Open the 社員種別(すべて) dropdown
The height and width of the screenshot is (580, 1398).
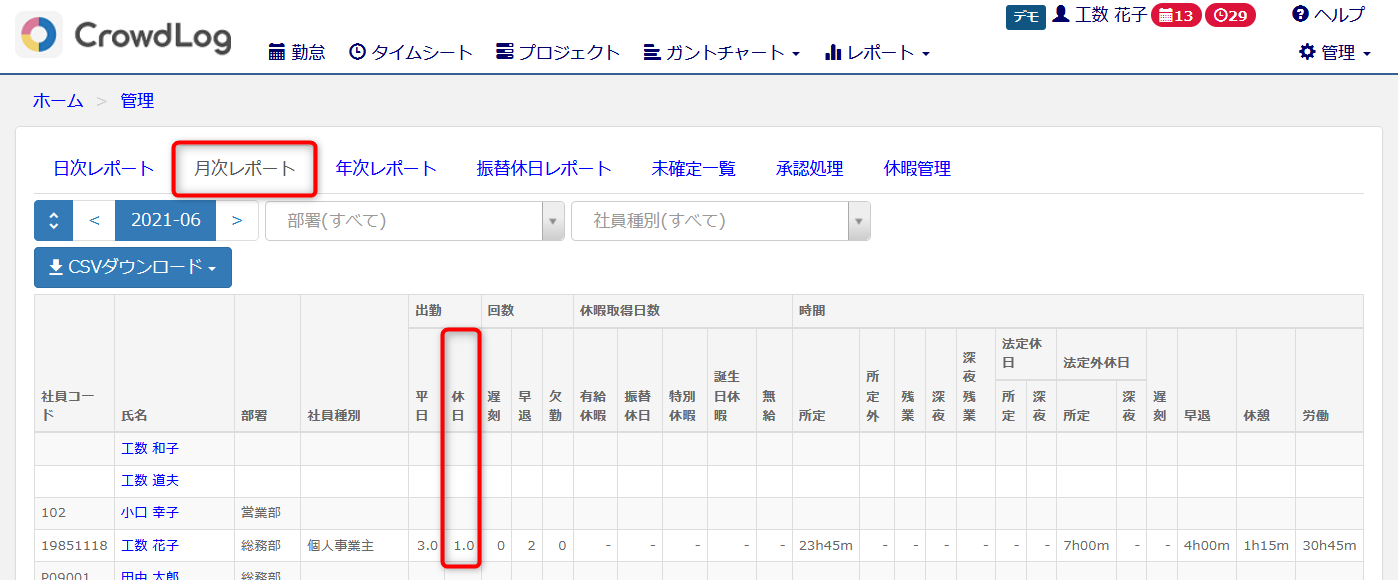click(x=720, y=220)
